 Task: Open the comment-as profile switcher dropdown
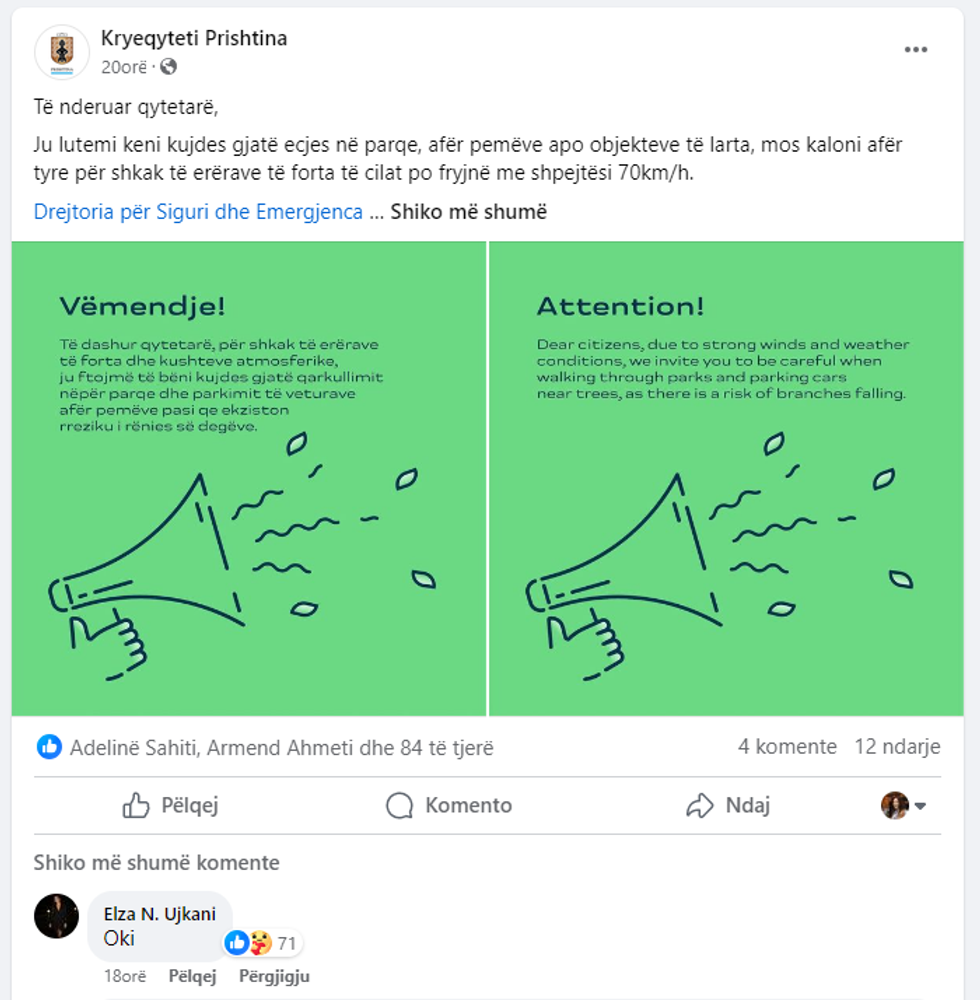(x=904, y=805)
